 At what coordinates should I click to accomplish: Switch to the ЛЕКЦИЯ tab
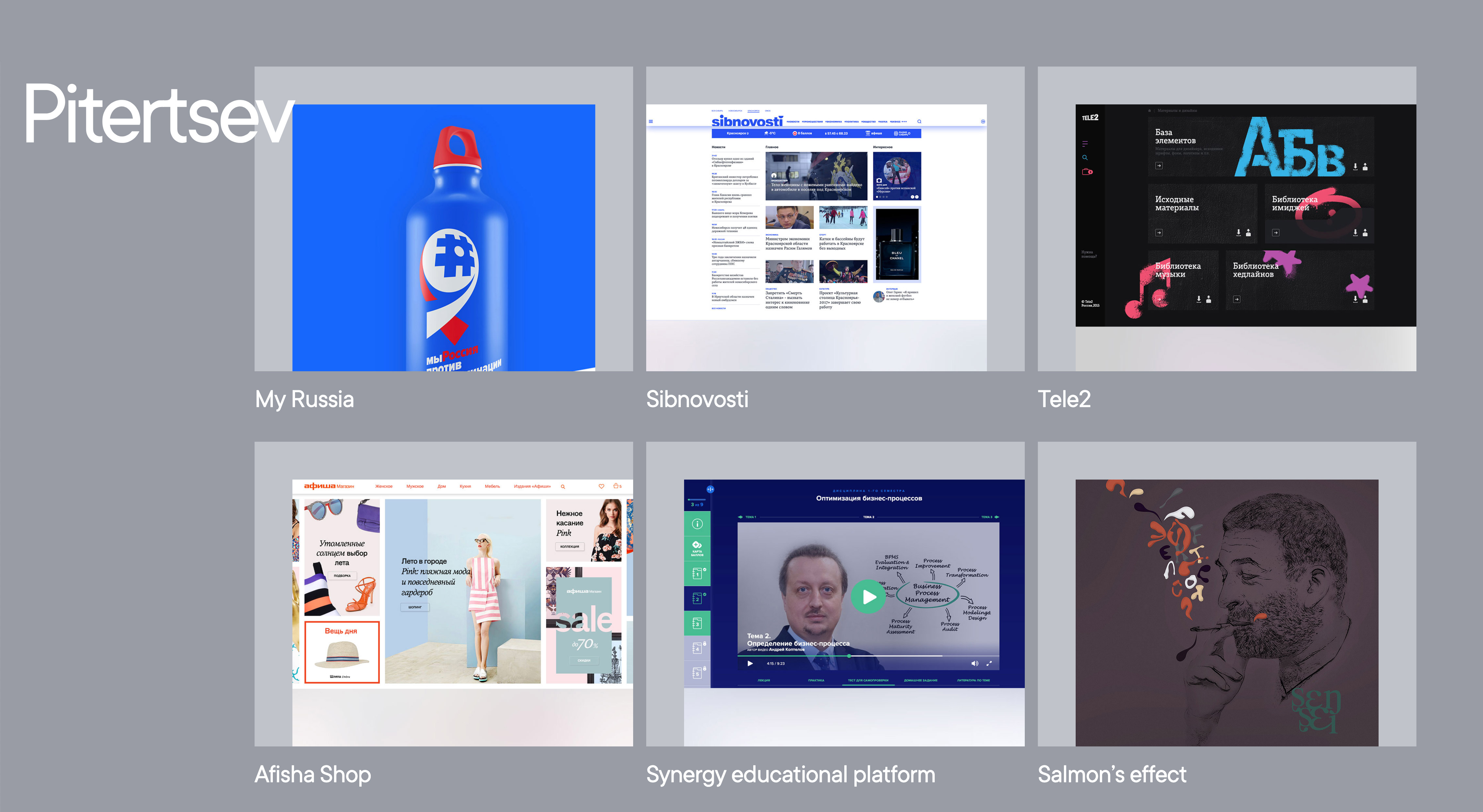pyautogui.click(x=763, y=680)
